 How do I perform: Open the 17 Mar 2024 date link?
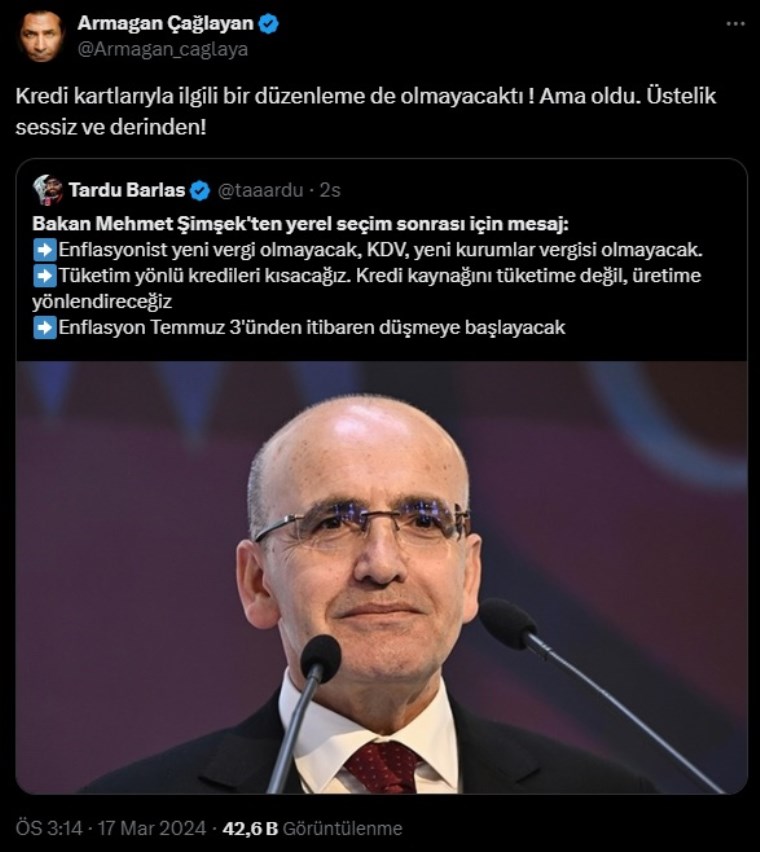click(x=152, y=828)
